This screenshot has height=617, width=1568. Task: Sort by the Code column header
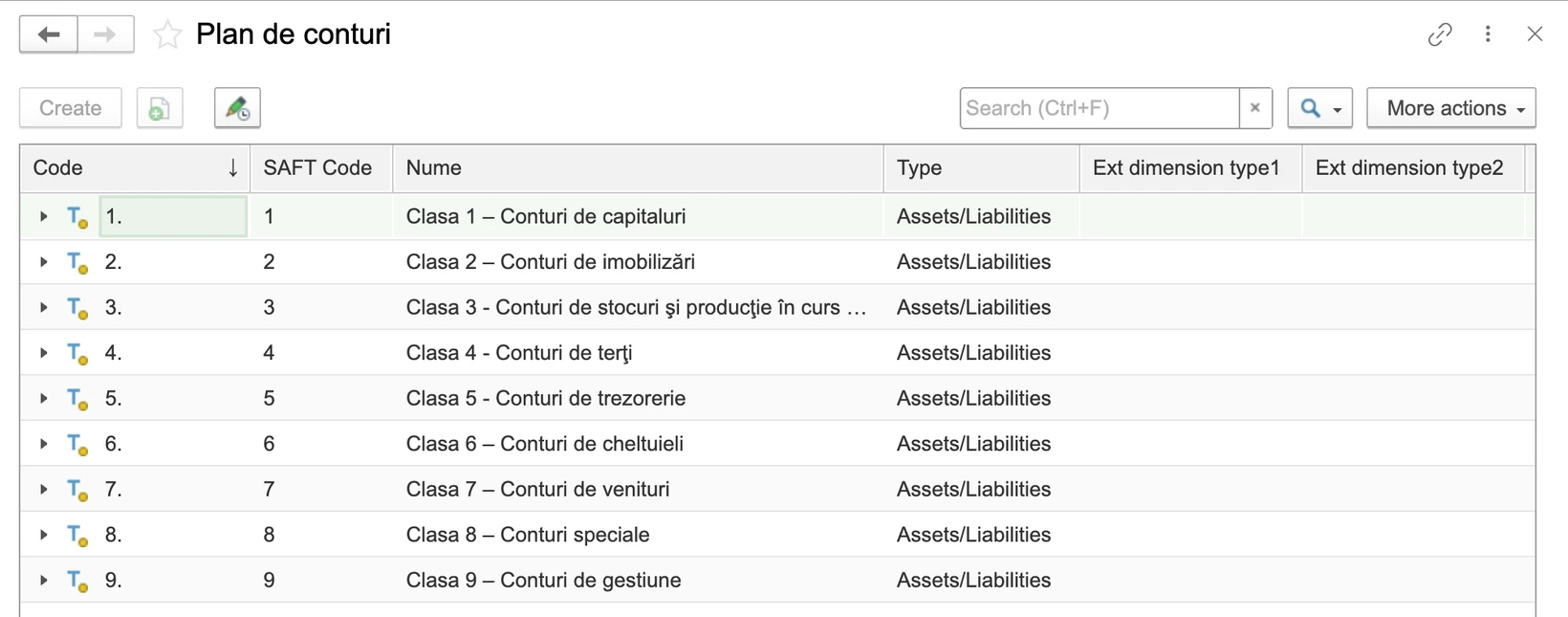[135, 168]
